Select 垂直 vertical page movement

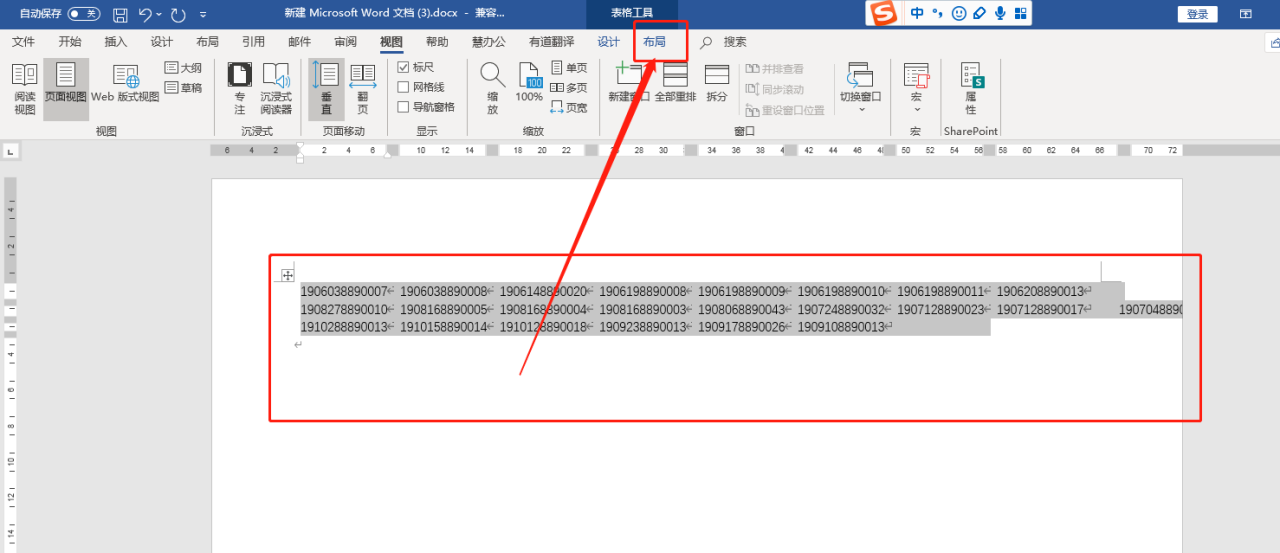(x=326, y=90)
